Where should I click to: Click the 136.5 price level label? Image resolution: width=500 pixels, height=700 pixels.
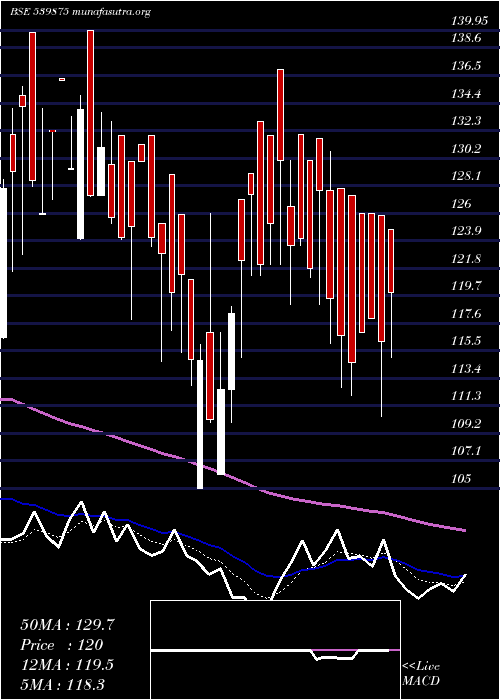pos(467,67)
